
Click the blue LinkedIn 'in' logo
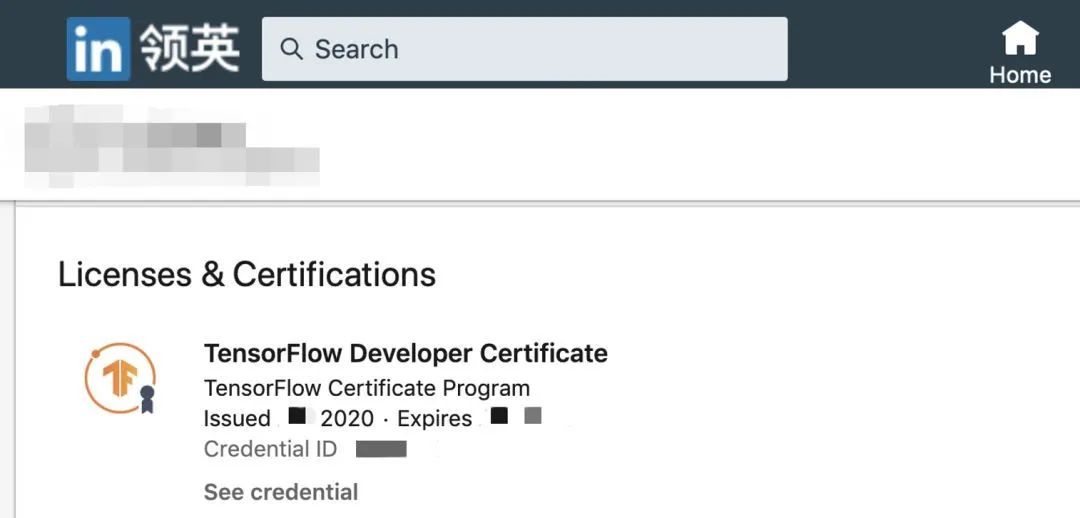pyautogui.click(x=98, y=49)
